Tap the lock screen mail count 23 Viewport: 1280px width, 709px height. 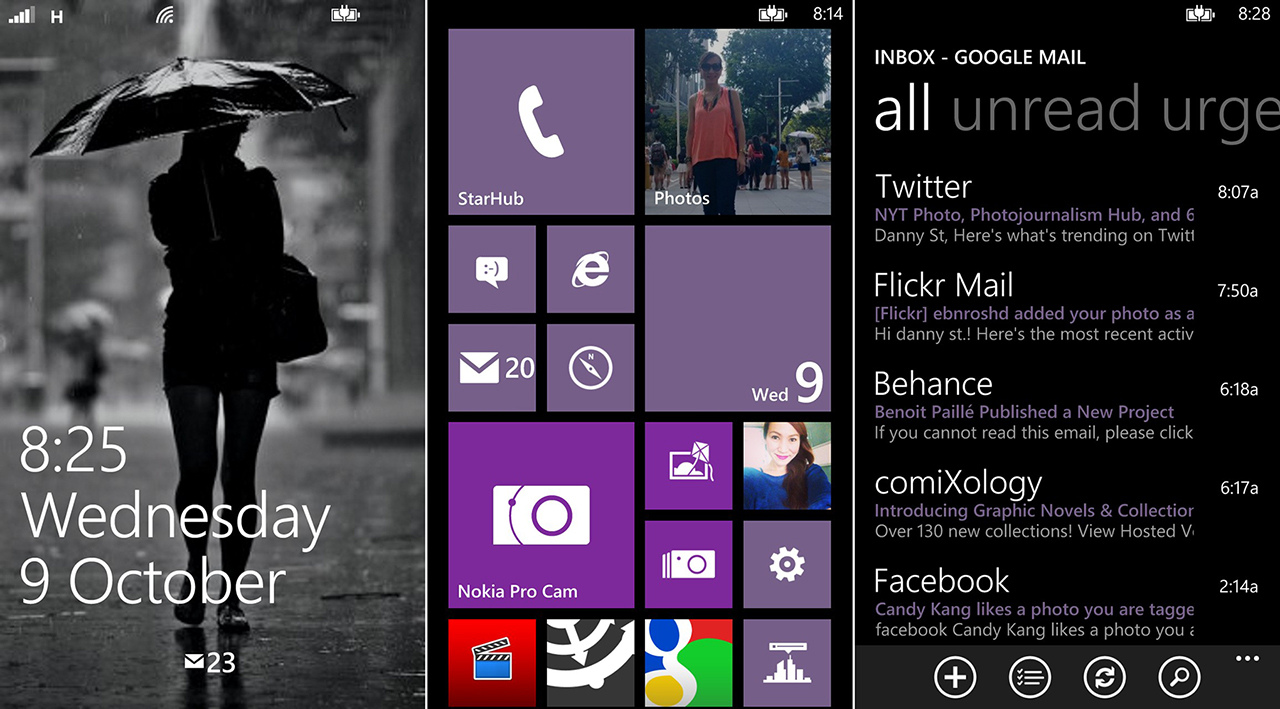(210, 662)
